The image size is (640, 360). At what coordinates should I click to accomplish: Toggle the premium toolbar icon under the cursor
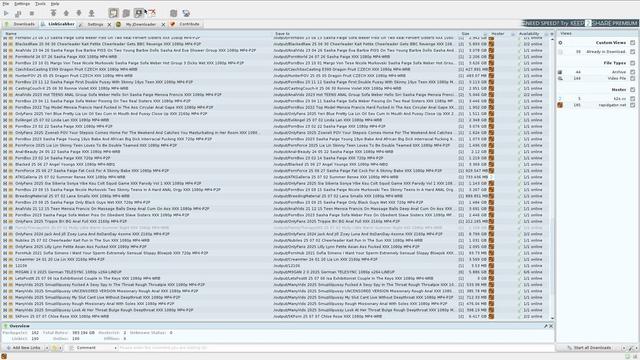point(139,13)
